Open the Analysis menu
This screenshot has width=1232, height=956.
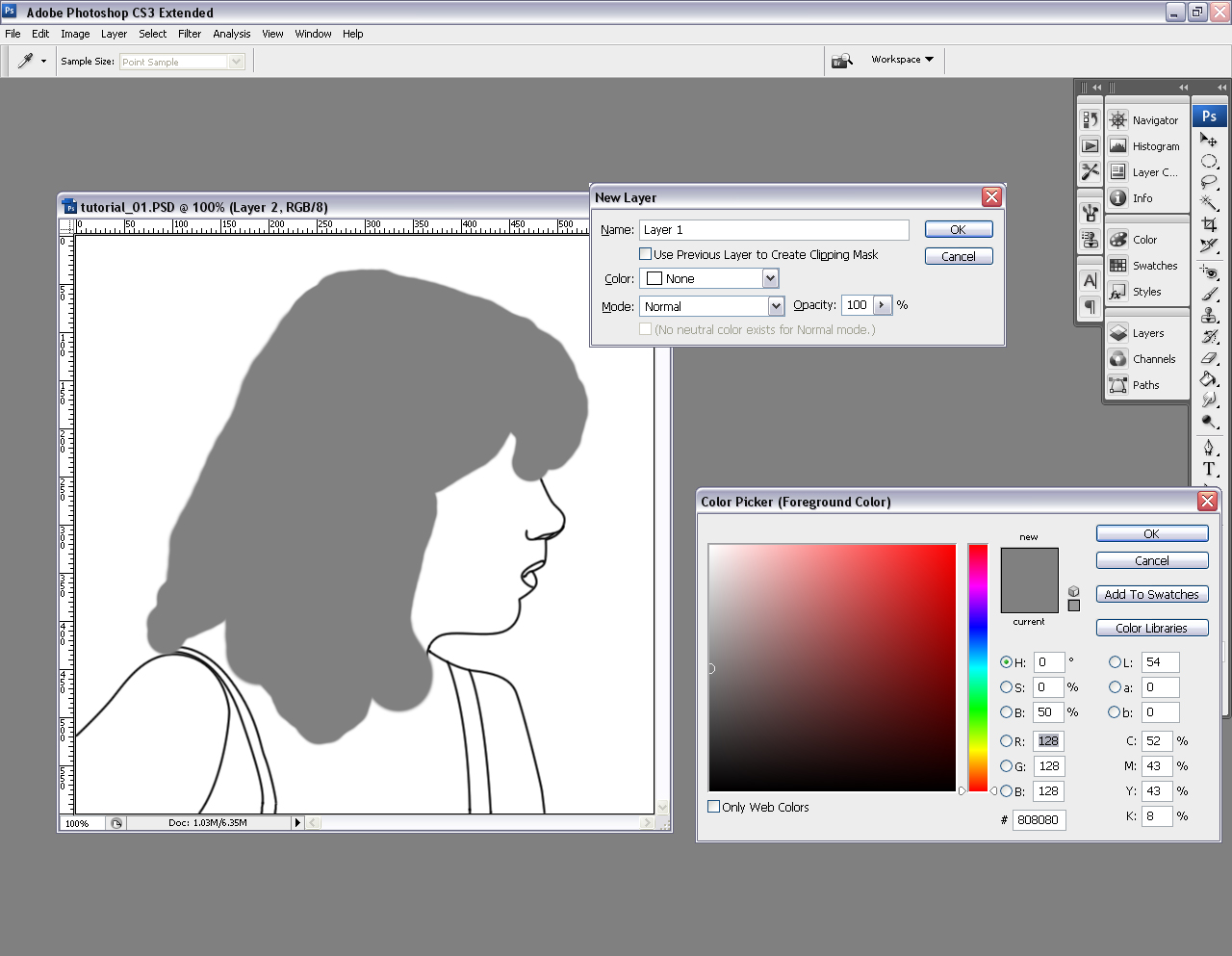pos(231,34)
